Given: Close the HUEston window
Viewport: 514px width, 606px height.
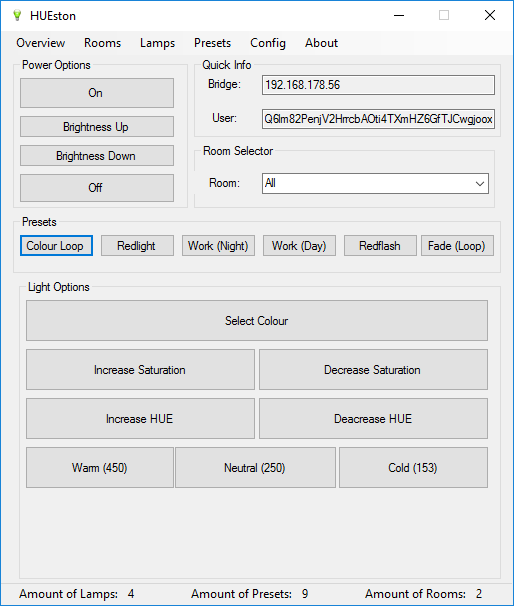Looking at the screenshot, I should click(x=490, y=15).
